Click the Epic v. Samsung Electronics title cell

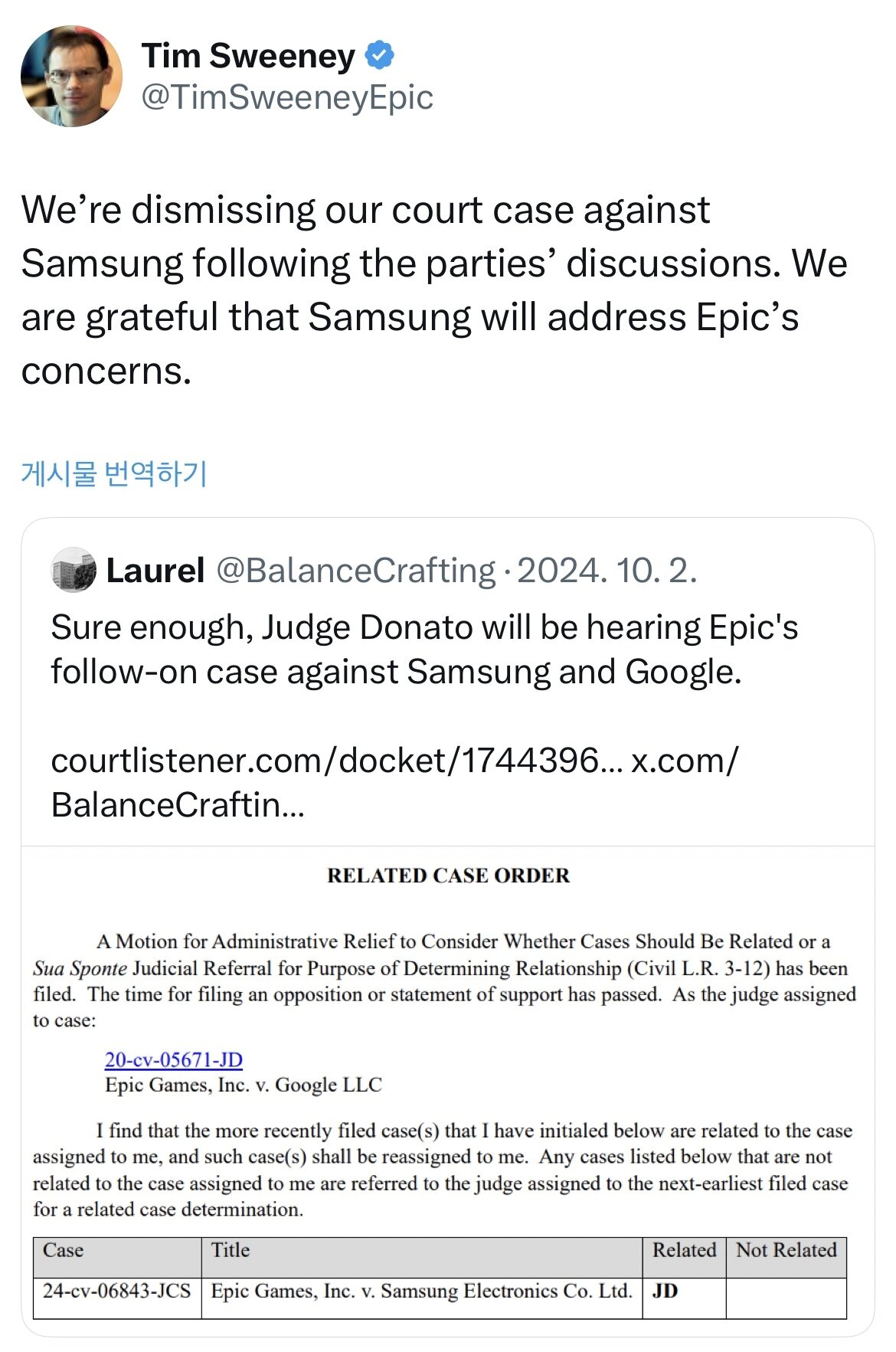pyautogui.click(x=421, y=1291)
